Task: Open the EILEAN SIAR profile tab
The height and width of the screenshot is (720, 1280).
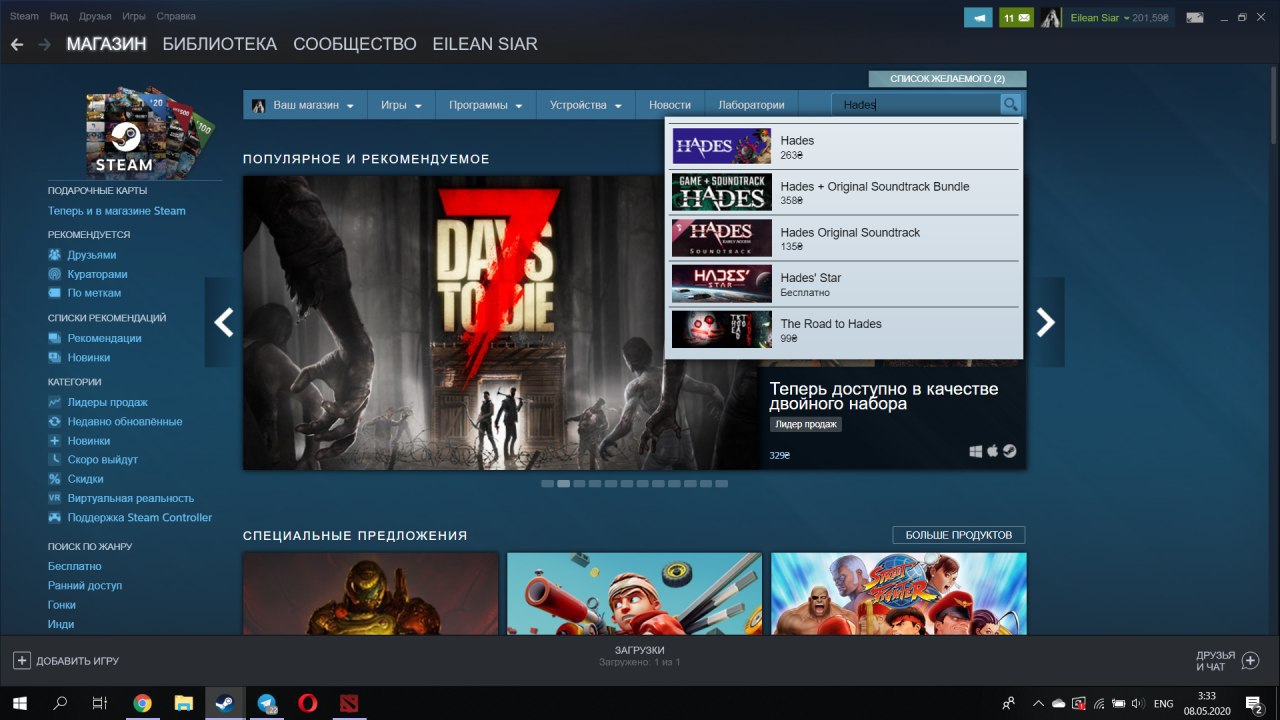Action: tap(485, 44)
